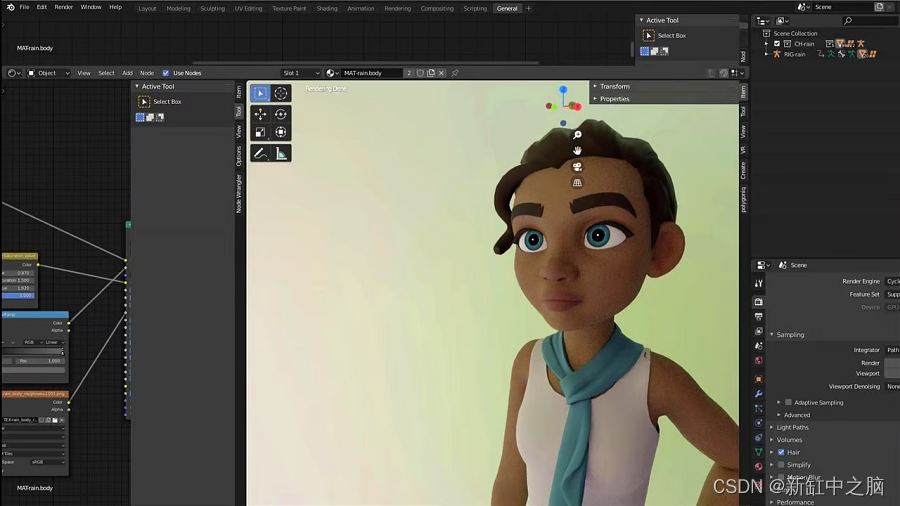Viewport: 900px width, 506px height.
Task: Expand the RIG-rain item in outliner
Action: (x=767, y=55)
